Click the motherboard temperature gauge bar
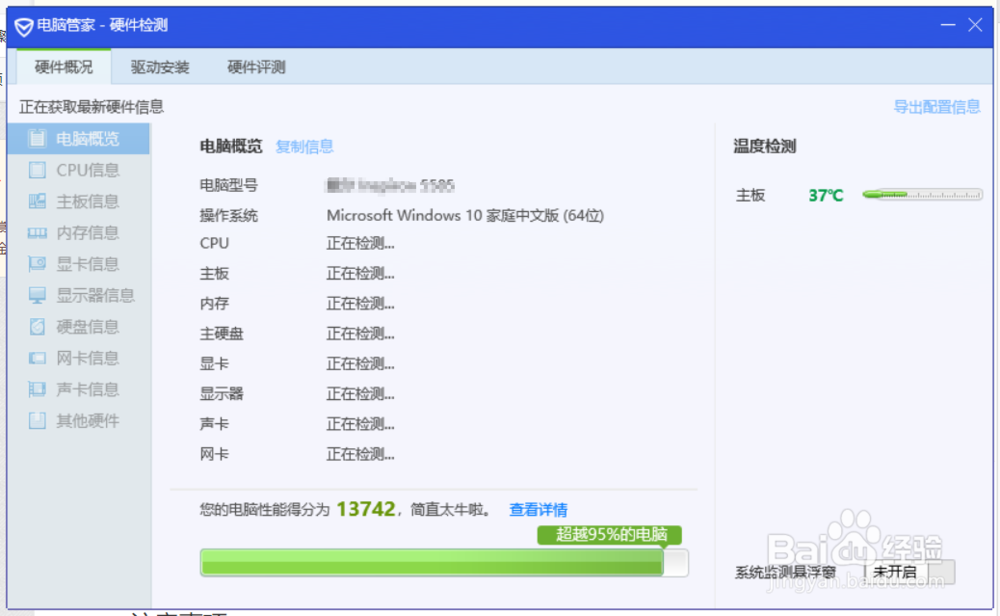Viewport: 1000px width, 616px height. coord(921,195)
